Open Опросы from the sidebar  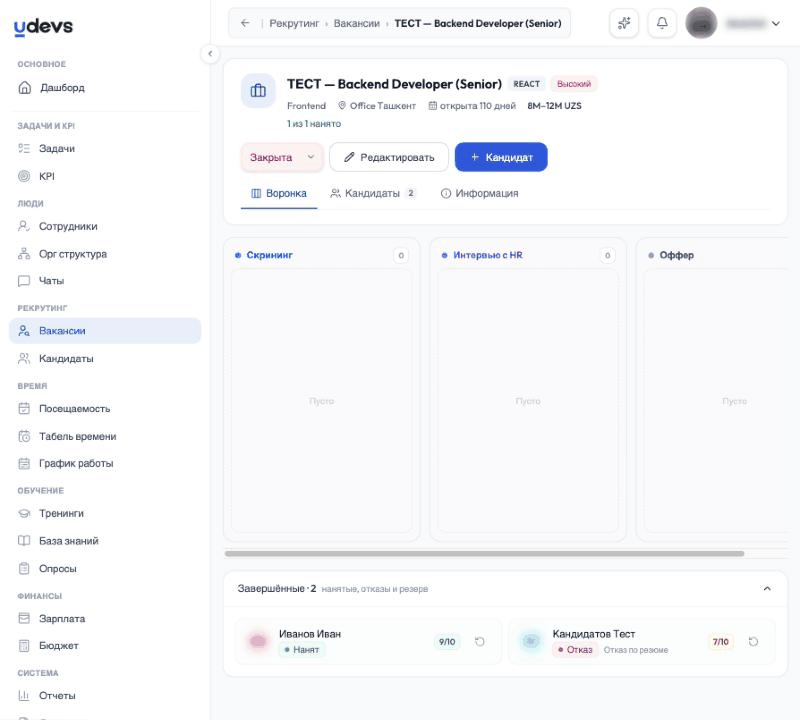click(x=105, y=568)
